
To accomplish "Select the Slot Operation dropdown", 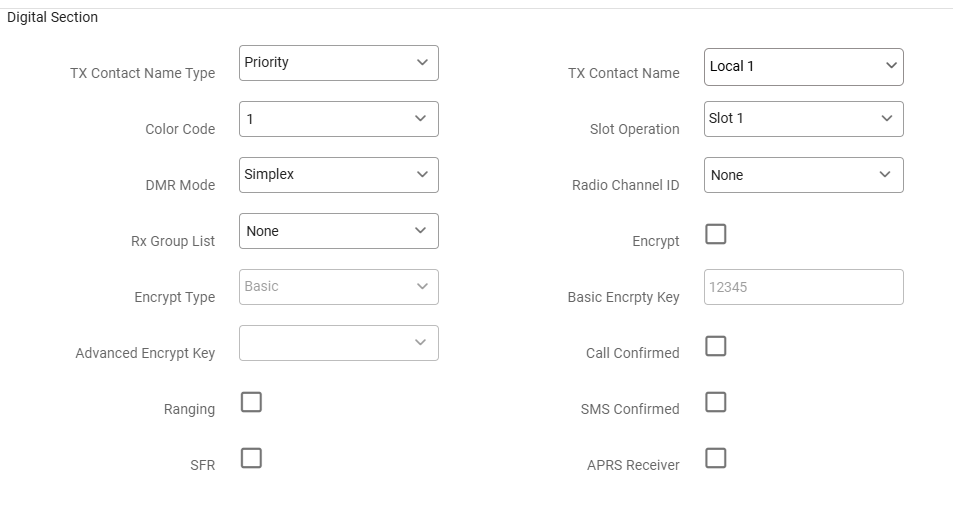I will click(803, 119).
